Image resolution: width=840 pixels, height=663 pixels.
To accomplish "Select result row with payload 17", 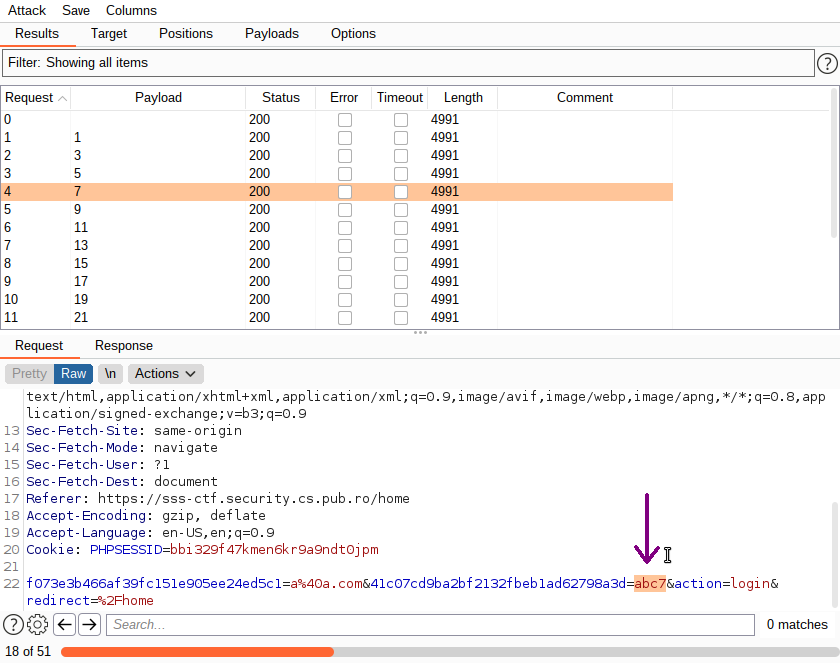I will [x=336, y=282].
